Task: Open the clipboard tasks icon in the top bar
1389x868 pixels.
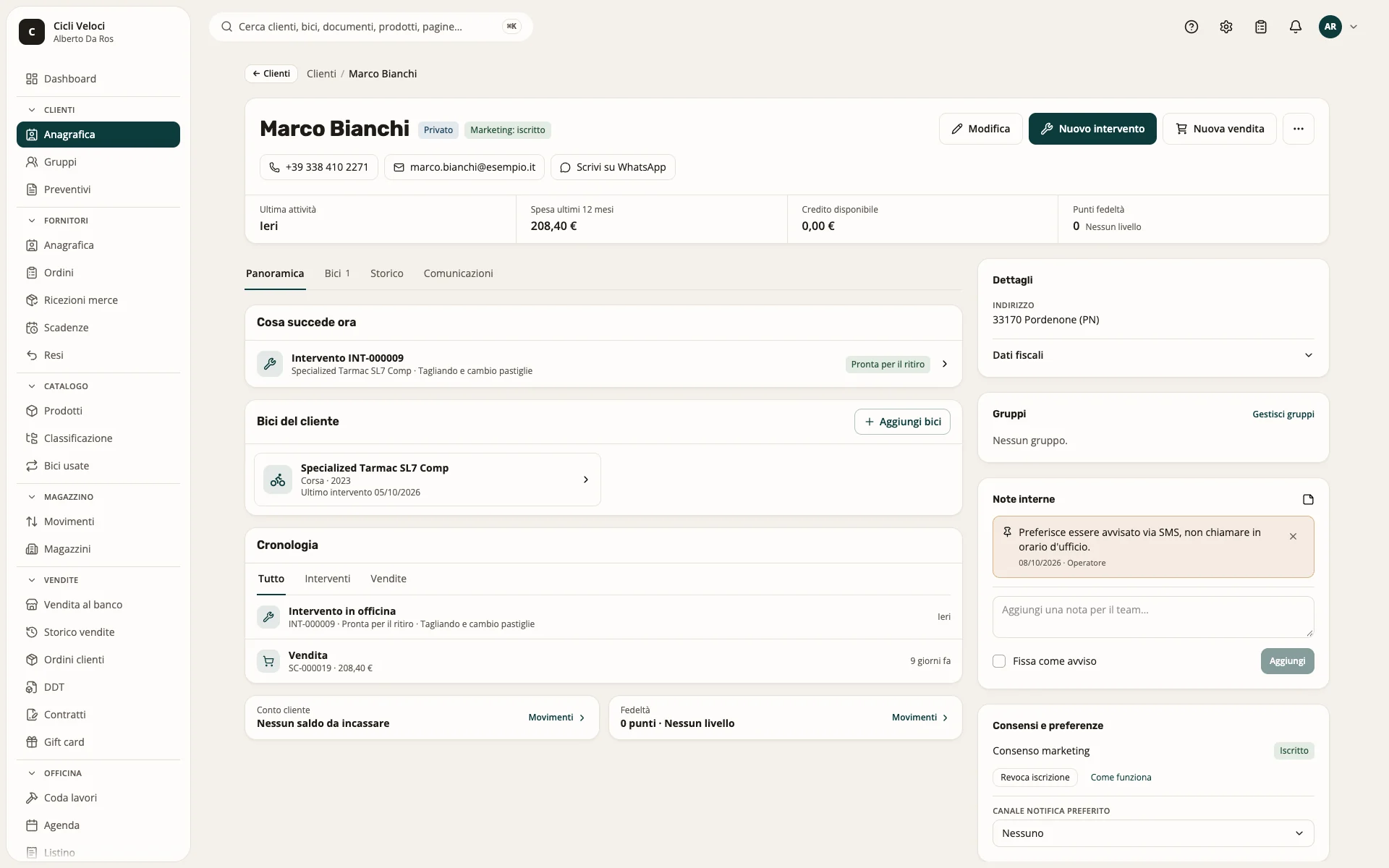Action: pyautogui.click(x=1261, y=27)
